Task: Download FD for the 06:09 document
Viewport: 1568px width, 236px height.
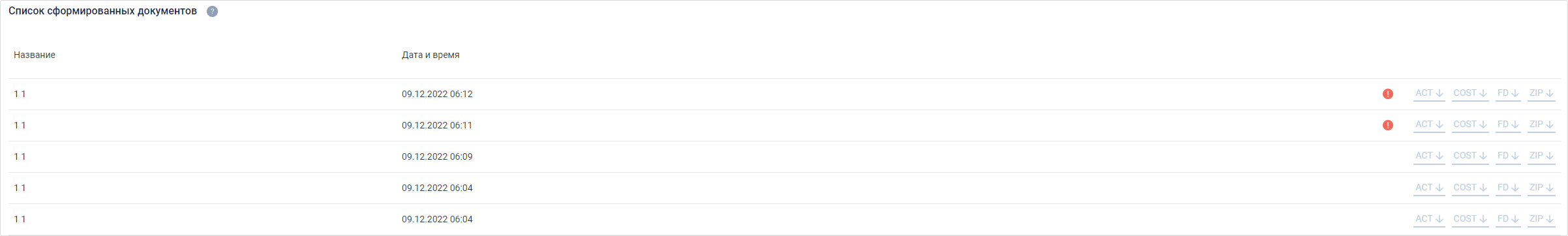Action: click(x=1508, y=156)
